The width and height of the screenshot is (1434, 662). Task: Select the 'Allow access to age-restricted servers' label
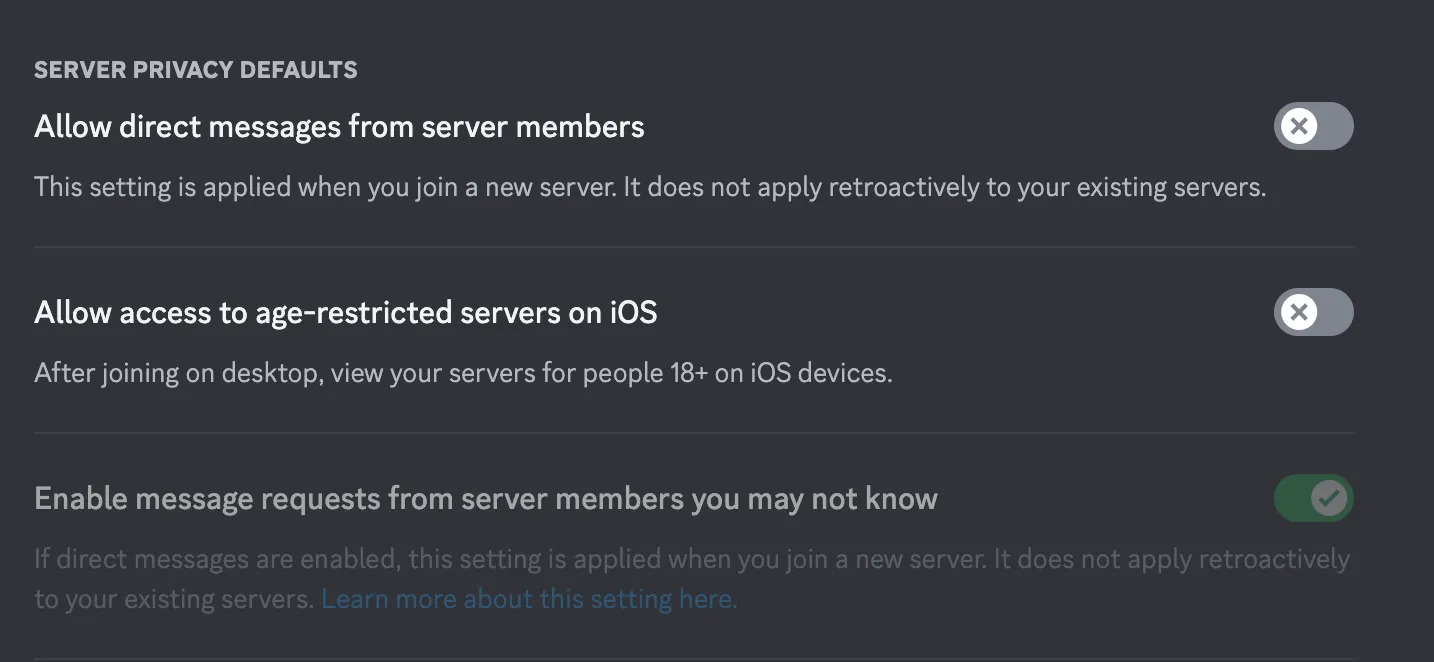[346, 312]
